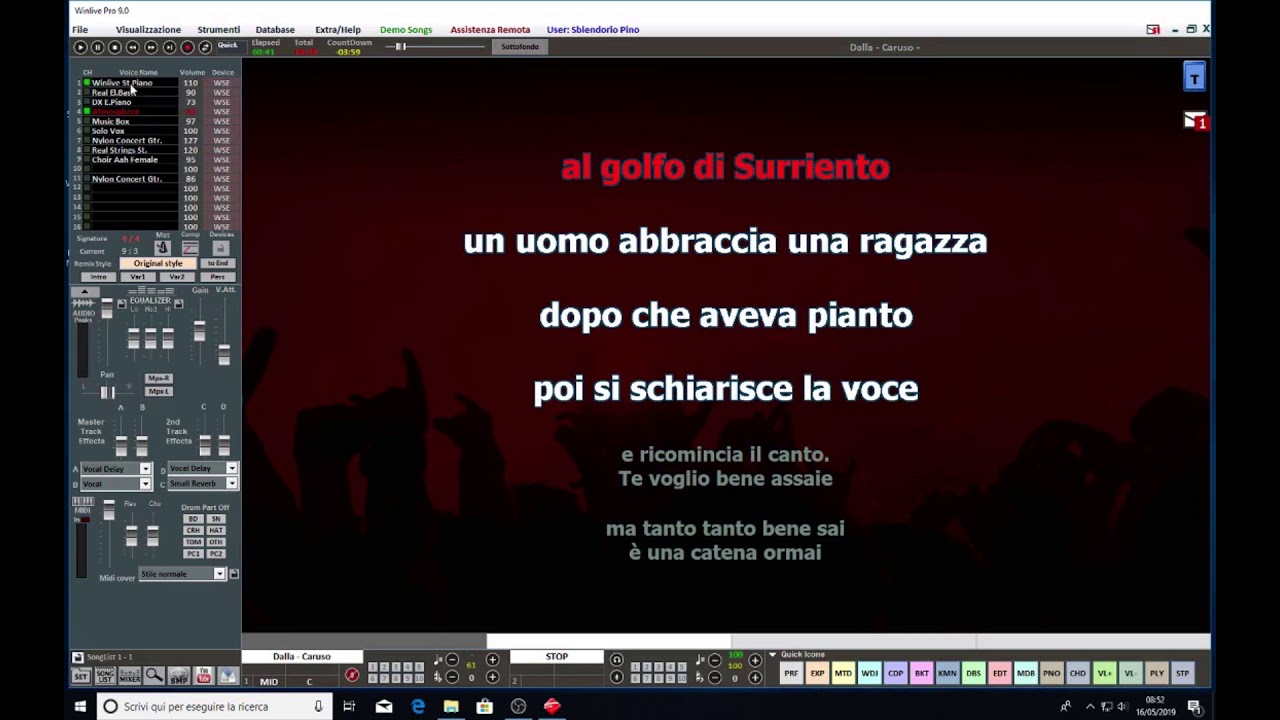Start playback with the Play transport button
Screen dimensions: 1280x720
[80, 47]
